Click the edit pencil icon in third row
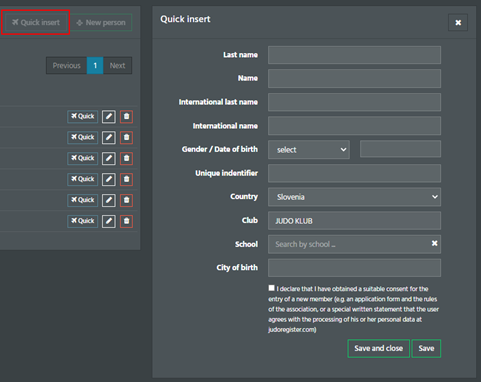The width and height of the screenshot is (481, 382). (x=109, y=158)
